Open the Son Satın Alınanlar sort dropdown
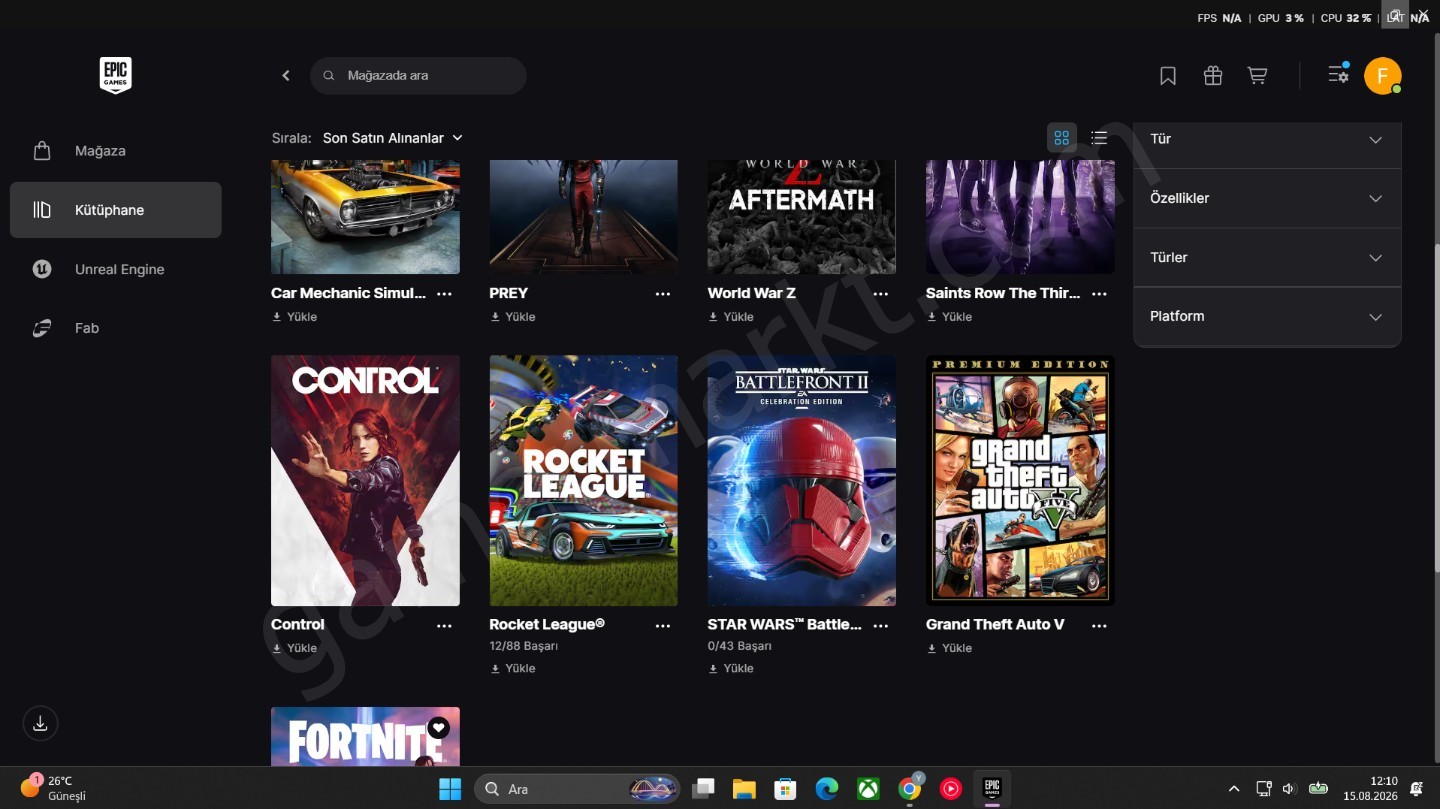This screenshot has width=1440, height=809. 393,138
